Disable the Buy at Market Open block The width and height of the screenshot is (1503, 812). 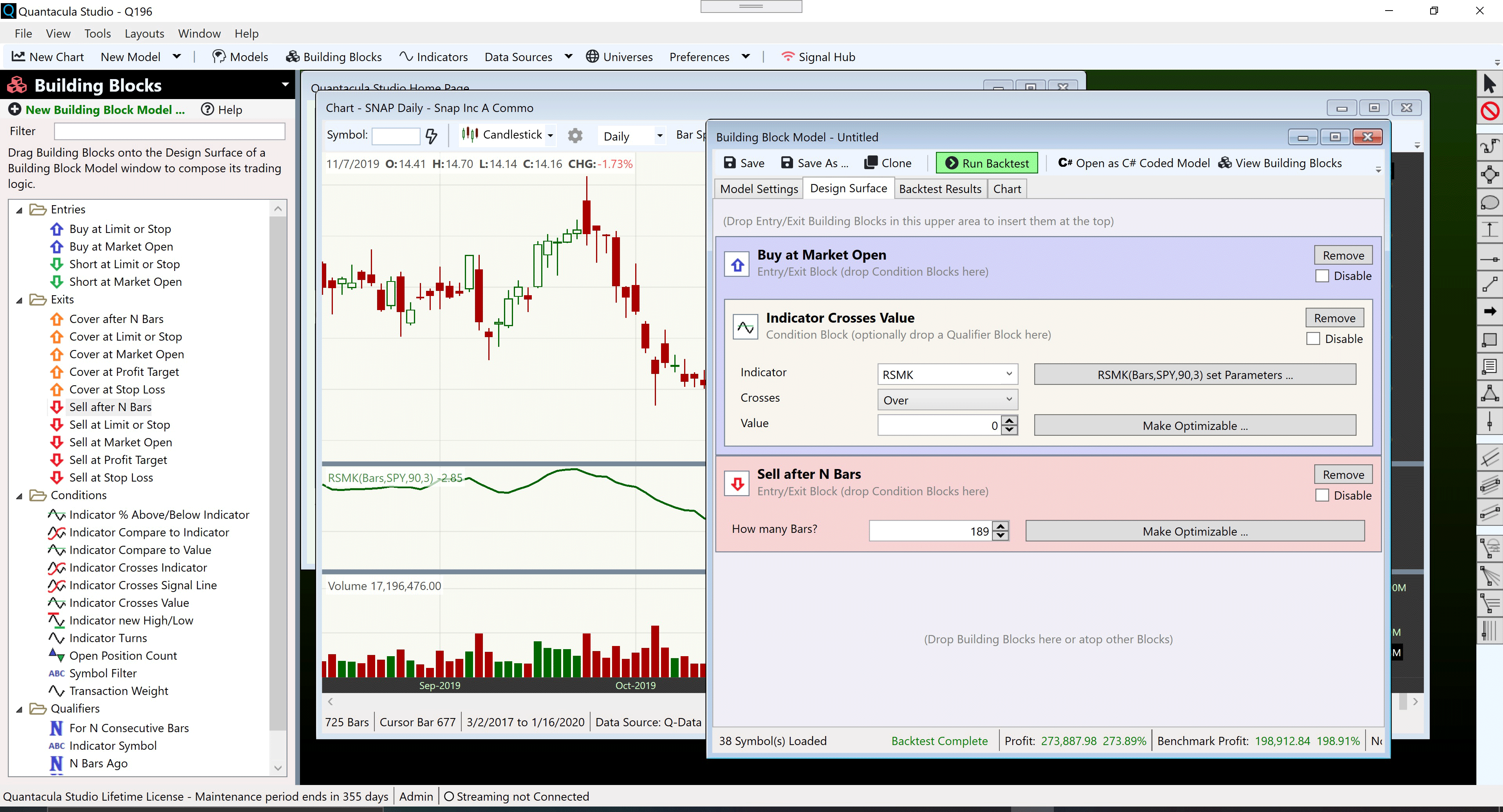click(1322, 276)
